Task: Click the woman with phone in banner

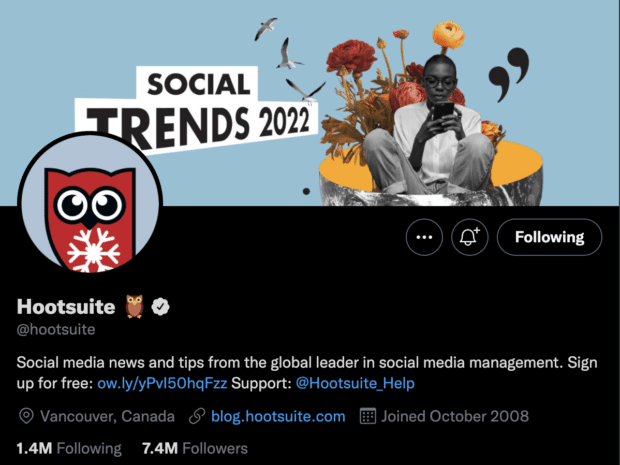Action: [x=429, y=127]
